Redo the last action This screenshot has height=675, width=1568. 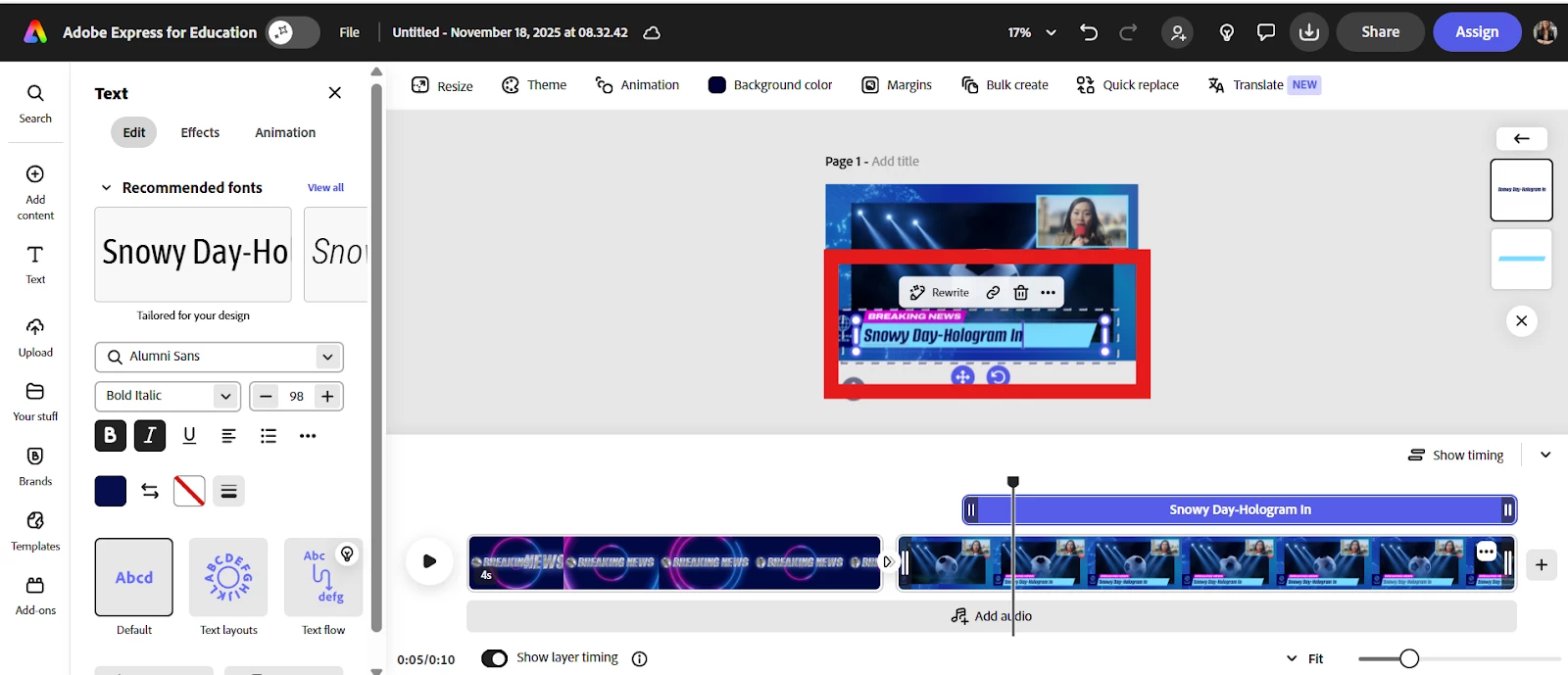(1128, 32)
